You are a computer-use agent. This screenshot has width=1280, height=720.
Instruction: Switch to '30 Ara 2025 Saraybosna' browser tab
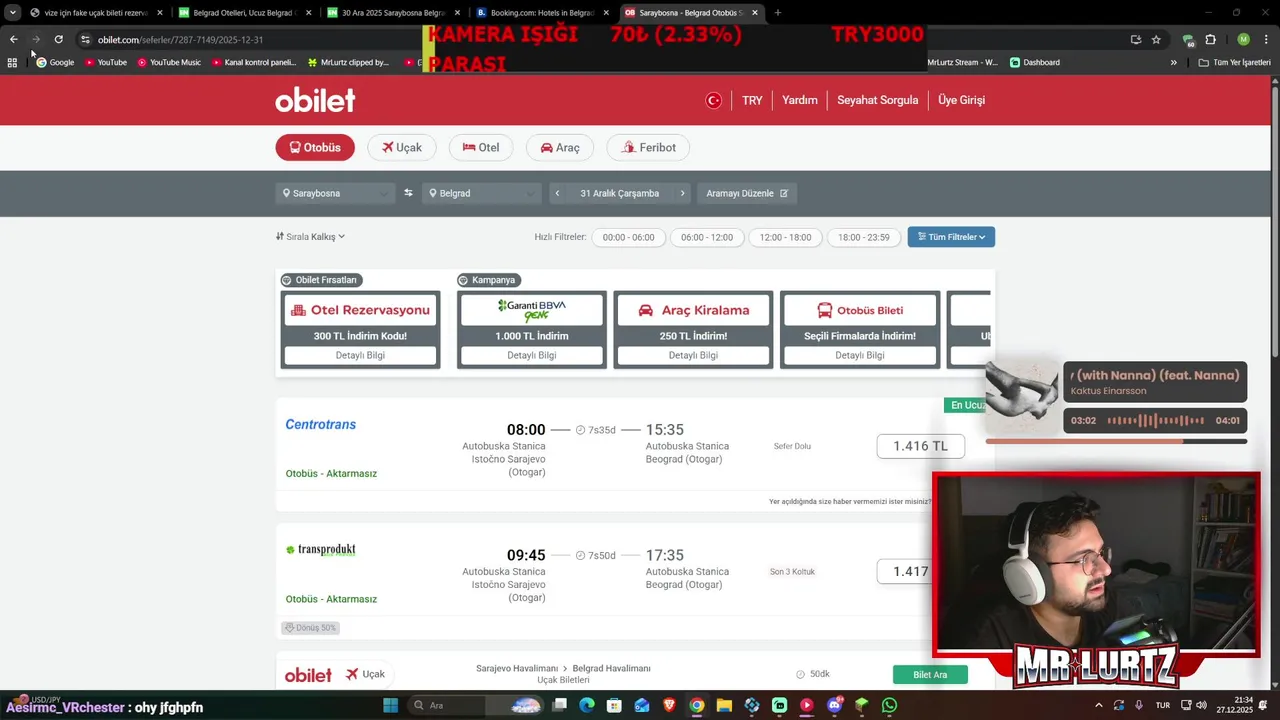tap(392, 13)
